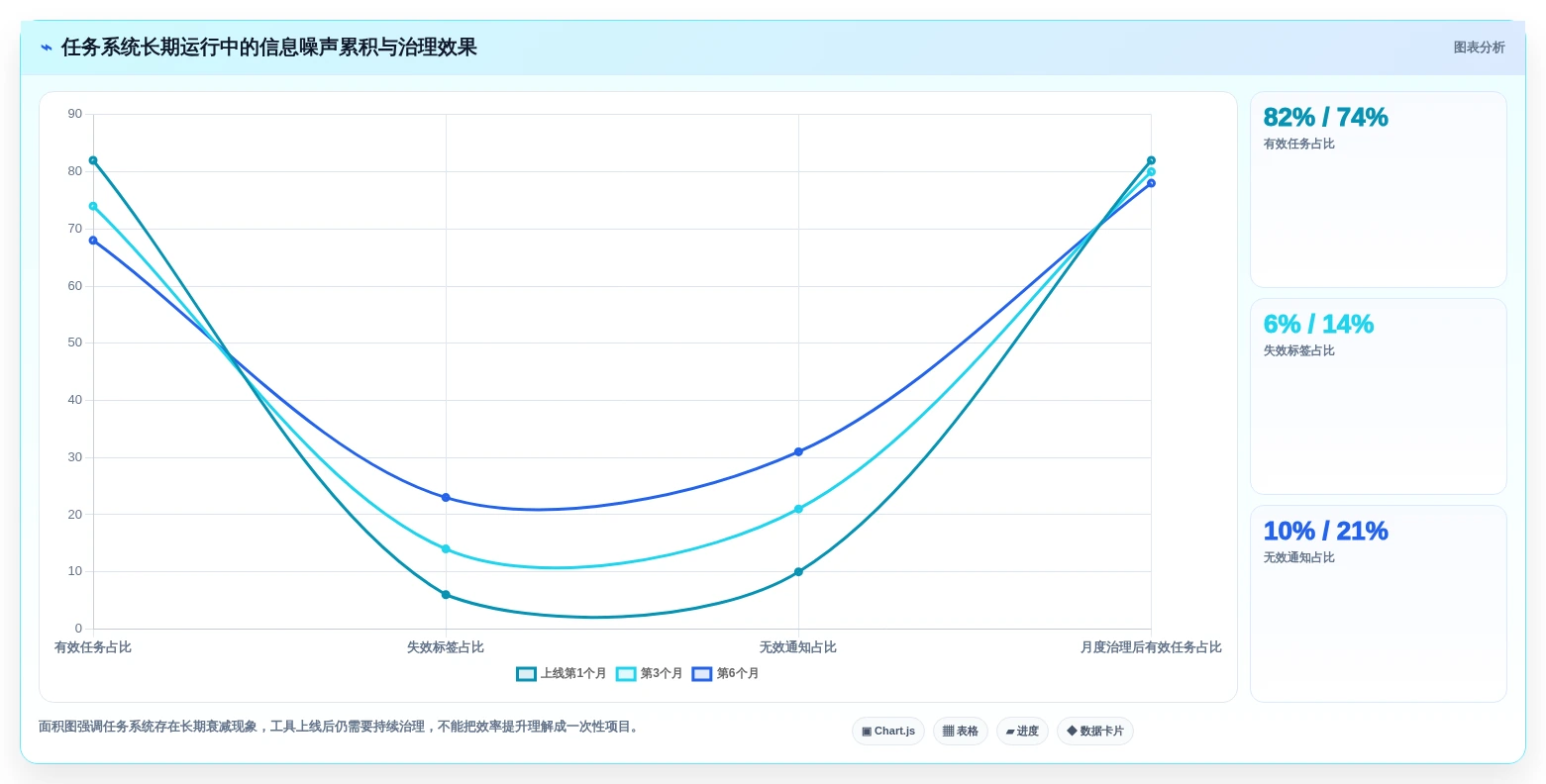
Task: Click the 上线第1个月 point at 失效标签占比
Action: coord(446,595)
